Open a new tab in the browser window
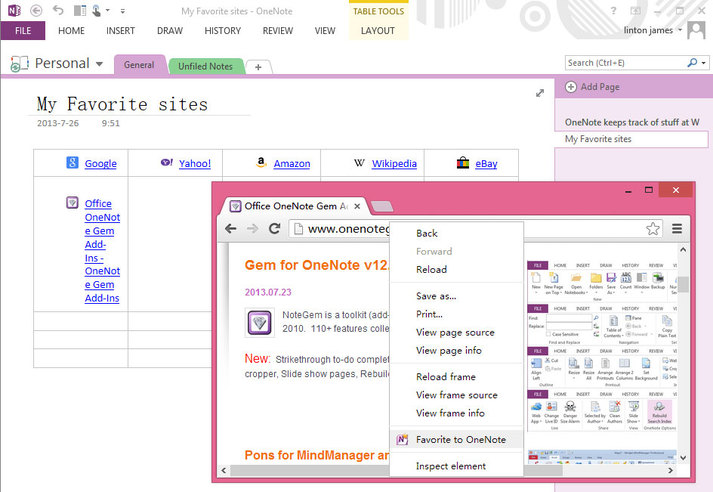The width and height of the screenshot is (713, 492). [382, 206]
